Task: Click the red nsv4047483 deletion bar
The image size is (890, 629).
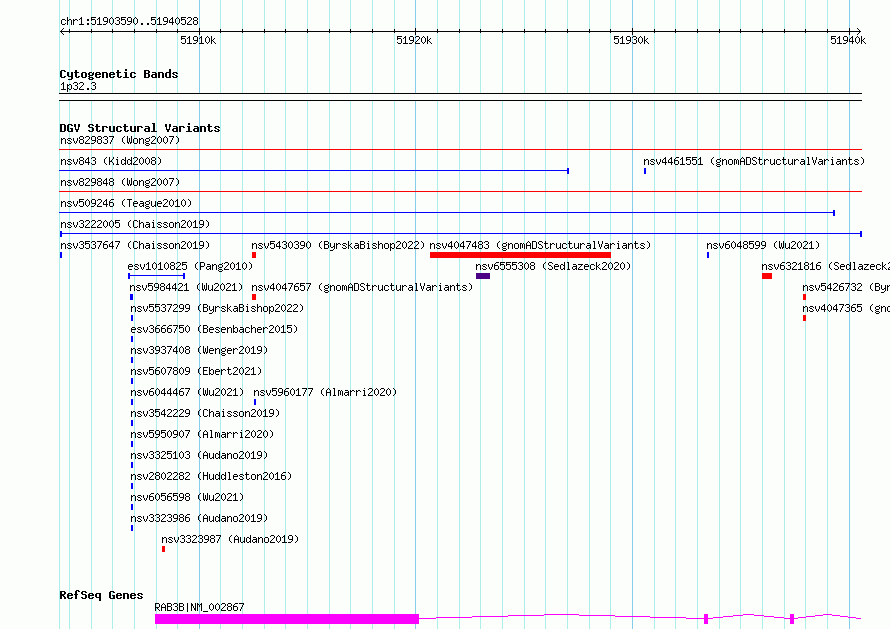Action: tap(520, 255)
